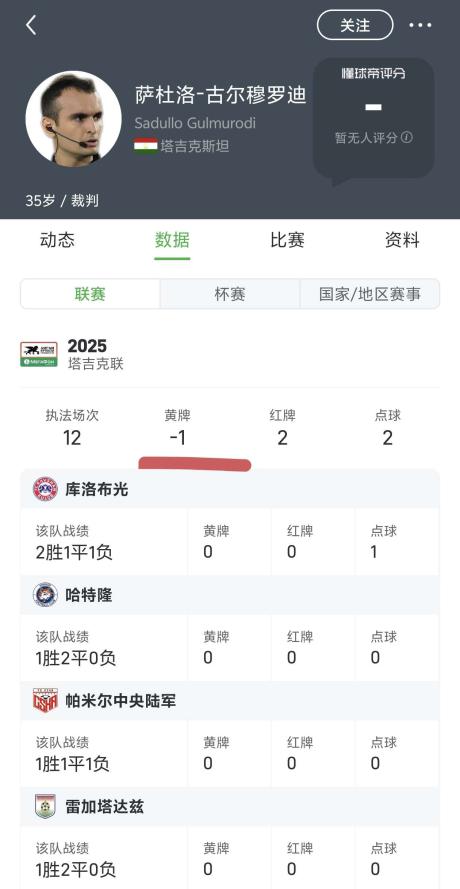Screen dimensions: 460x889
Task: Select the 国家/地区赛事 segment filter
Action: coord(370,294)
